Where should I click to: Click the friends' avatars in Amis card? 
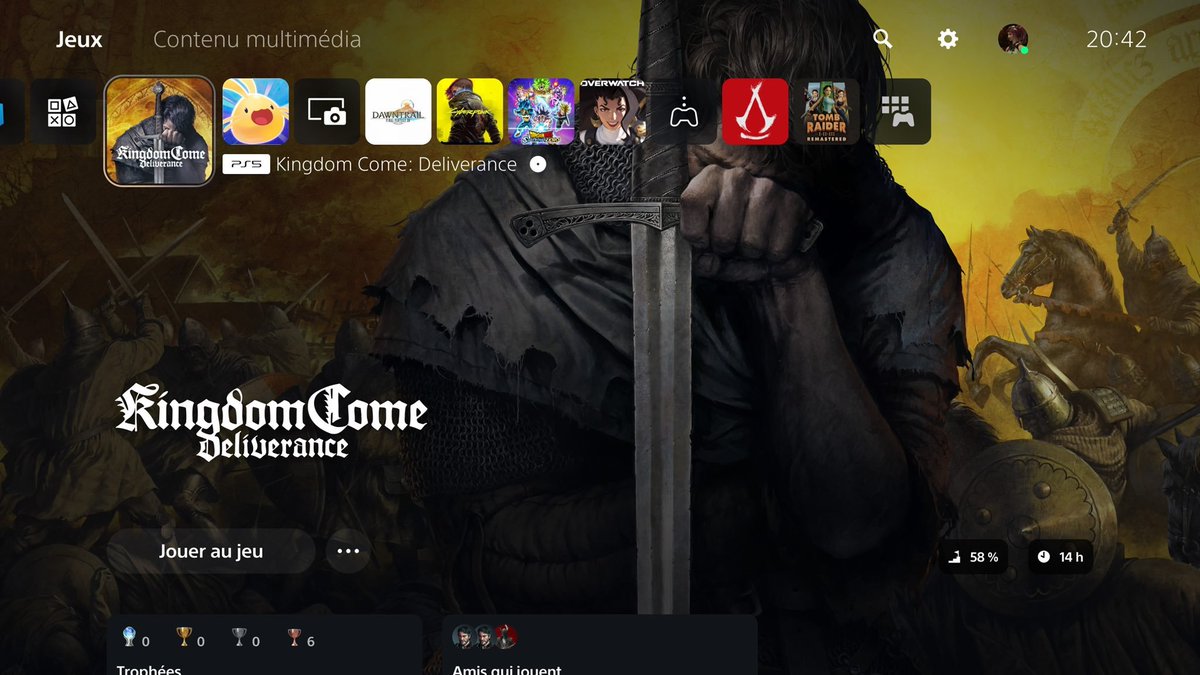click(x=485, y=637)
